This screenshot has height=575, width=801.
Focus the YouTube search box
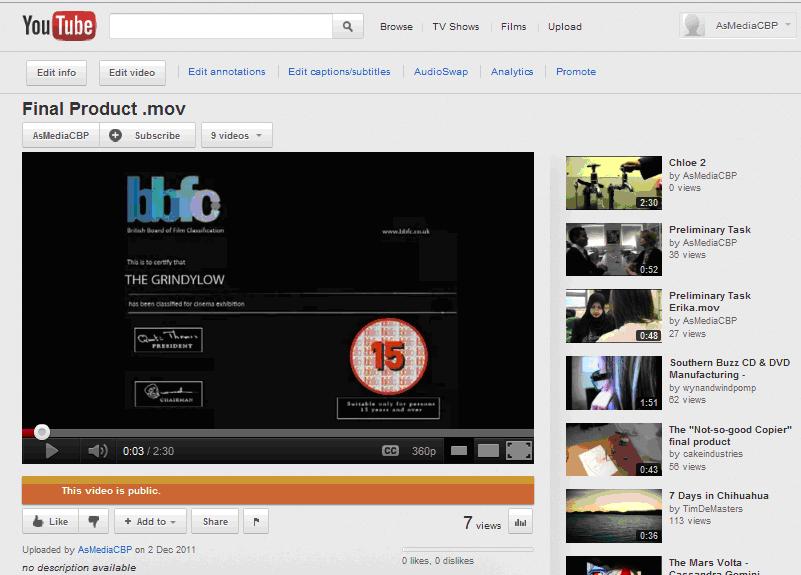221,26
